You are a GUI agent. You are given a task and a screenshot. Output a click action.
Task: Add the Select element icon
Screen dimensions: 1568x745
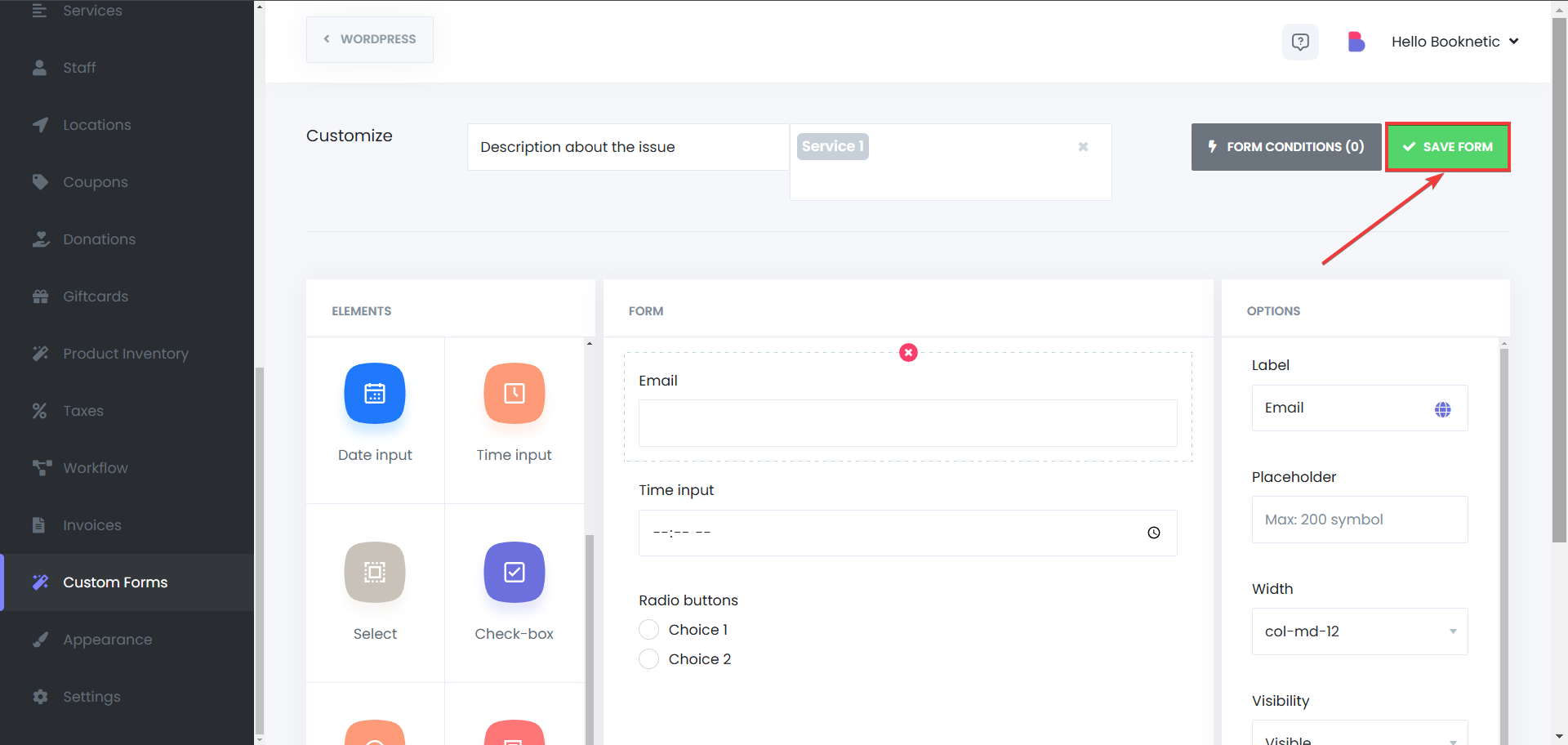[x=375, y=572]
